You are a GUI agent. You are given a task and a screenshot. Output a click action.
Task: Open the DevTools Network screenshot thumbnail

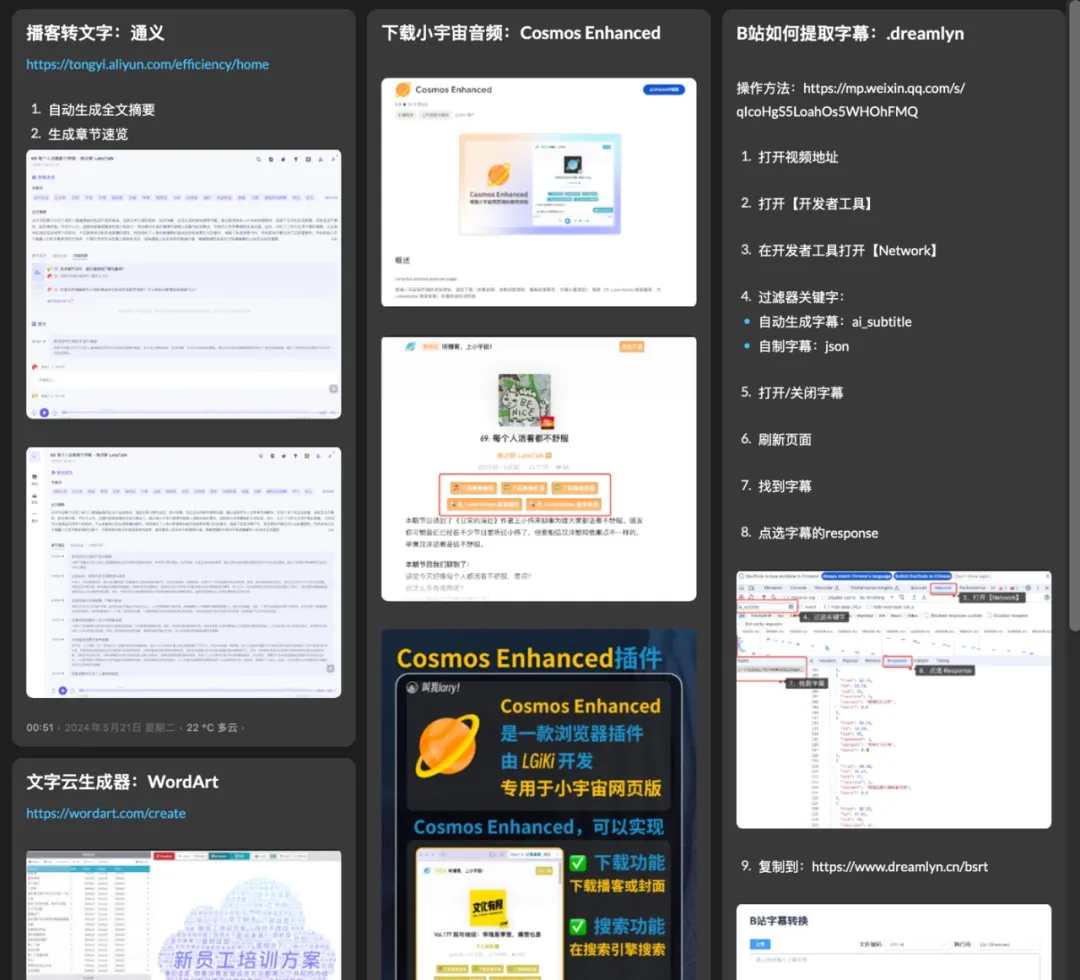coord(893,700)
